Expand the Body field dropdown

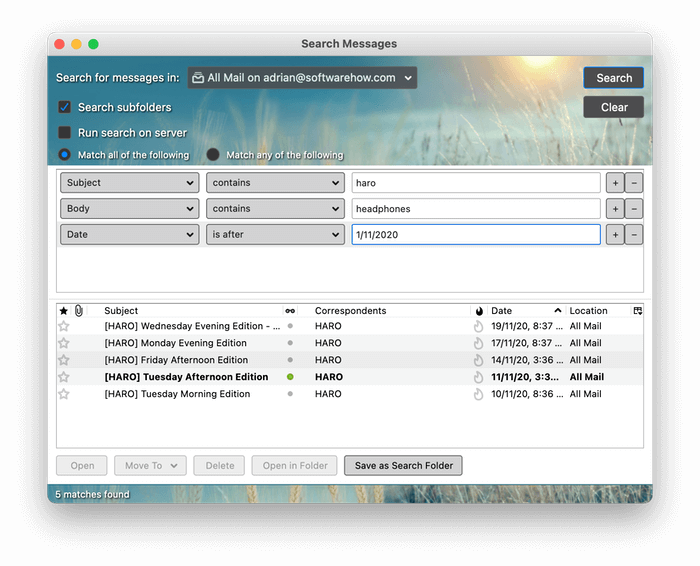tap(129, 209)
